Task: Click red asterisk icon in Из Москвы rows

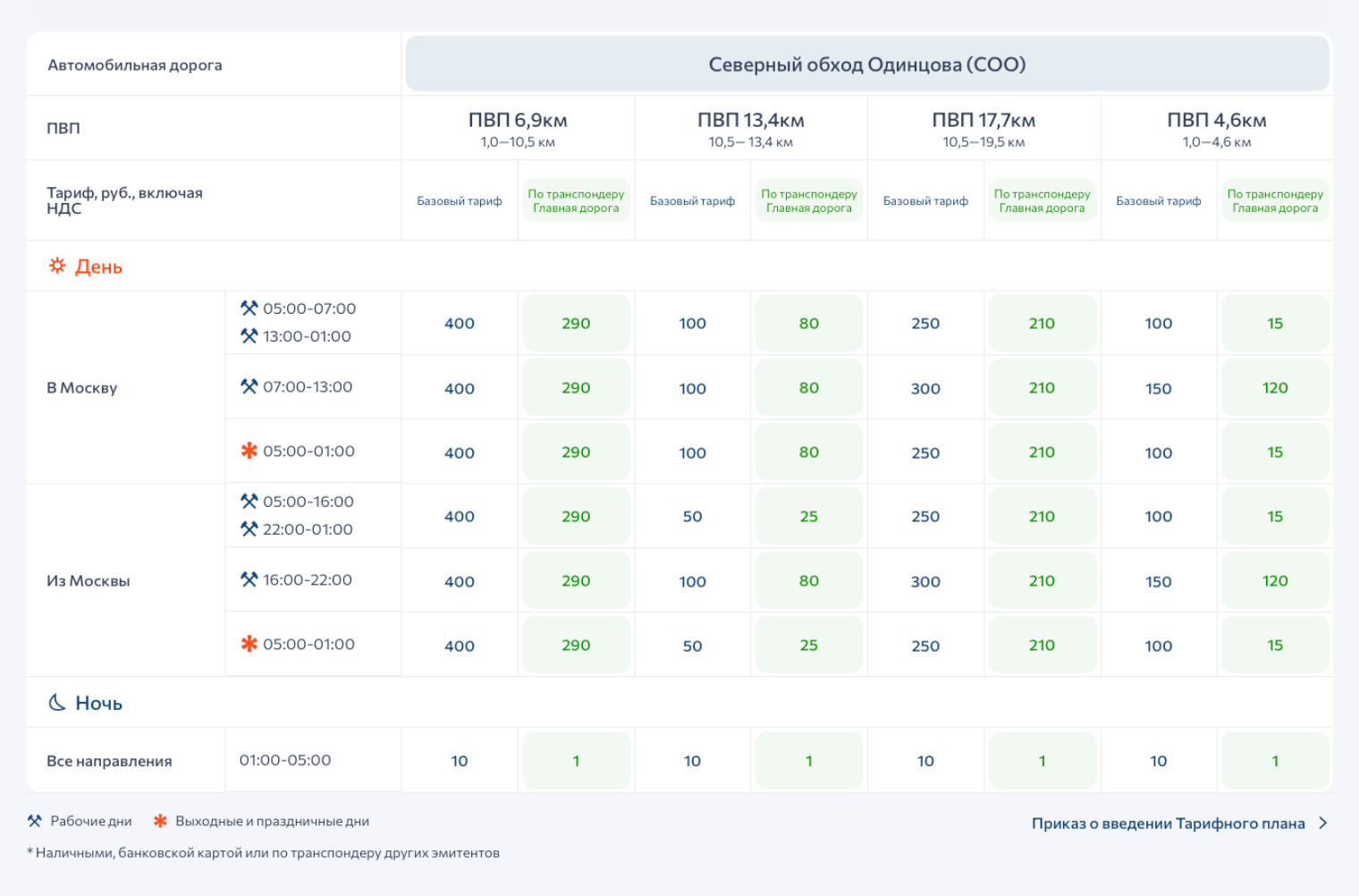Action: click(x=249, y=644)
